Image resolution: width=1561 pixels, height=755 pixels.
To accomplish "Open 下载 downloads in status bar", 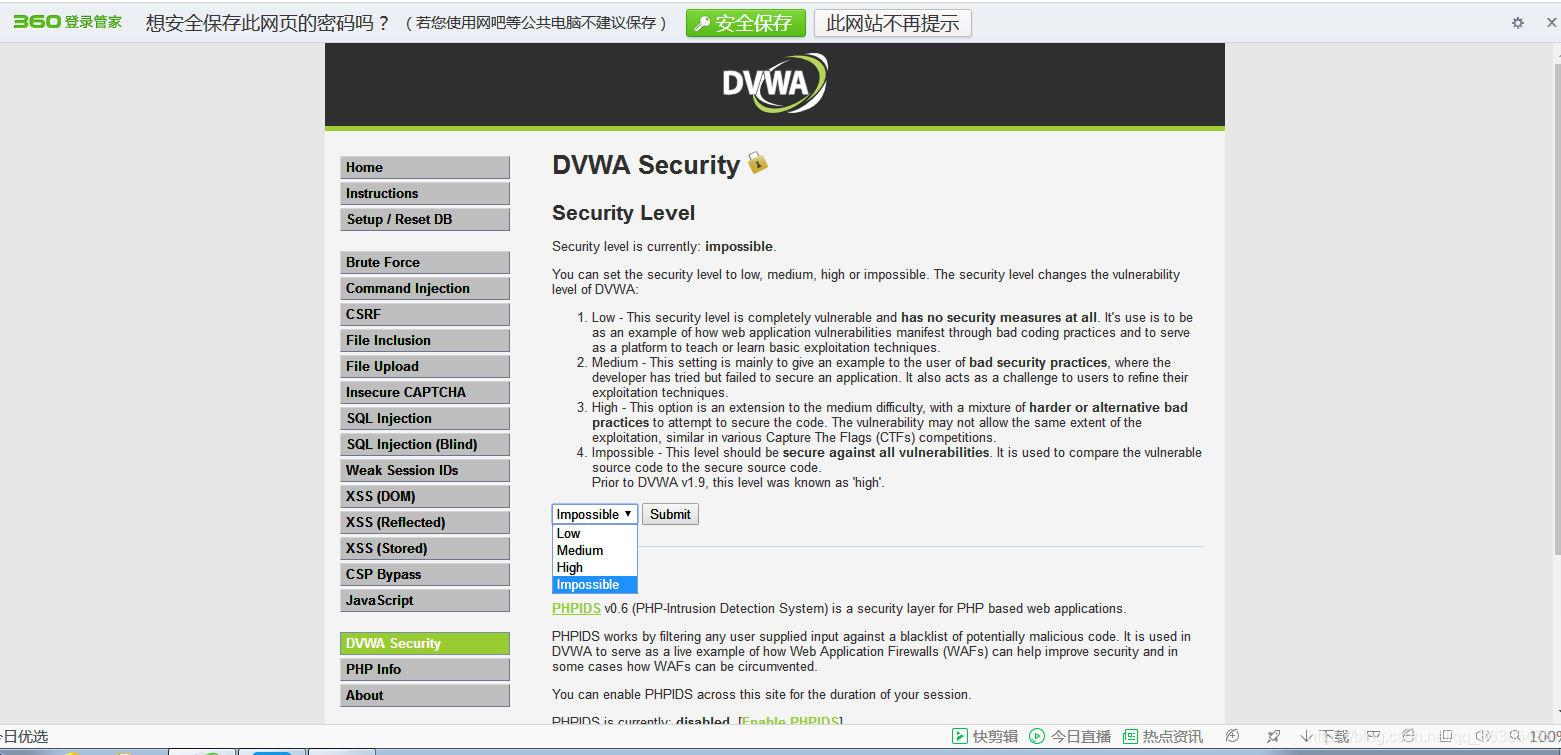I will [x=1324, y=736].
